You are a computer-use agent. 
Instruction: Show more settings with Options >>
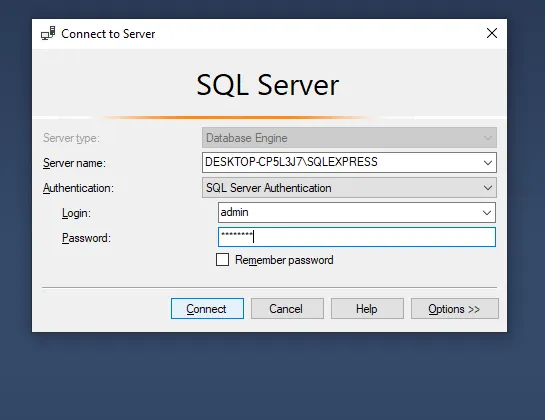coord(455,308)
